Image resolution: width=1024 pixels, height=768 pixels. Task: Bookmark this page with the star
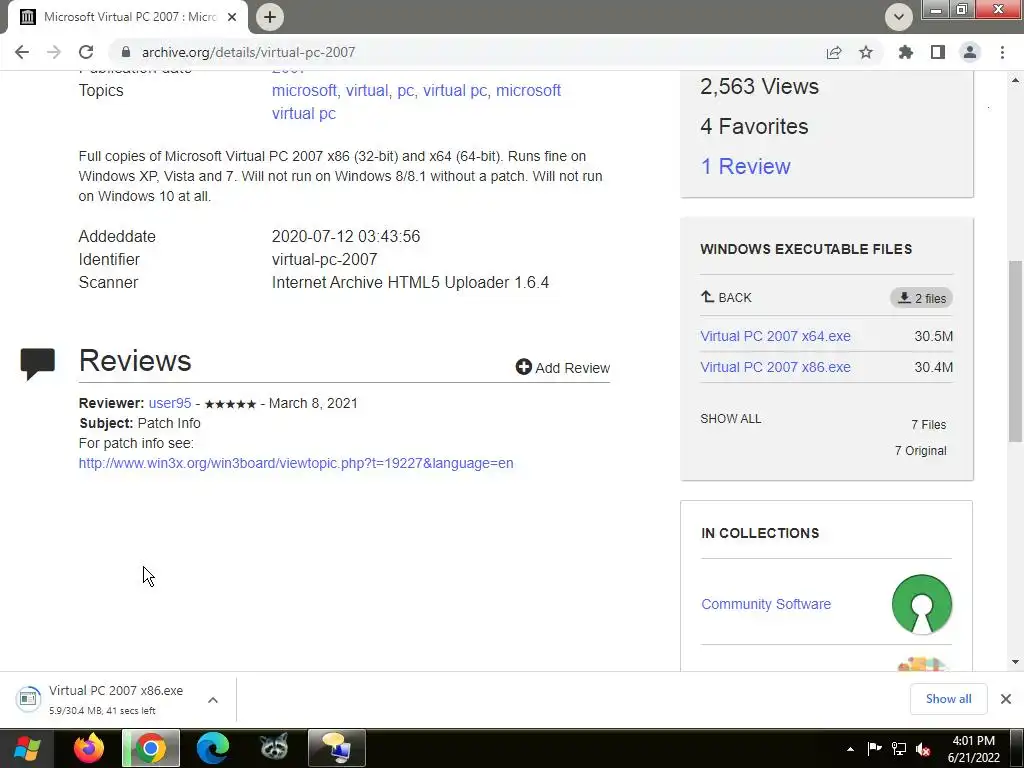point(866,52)
